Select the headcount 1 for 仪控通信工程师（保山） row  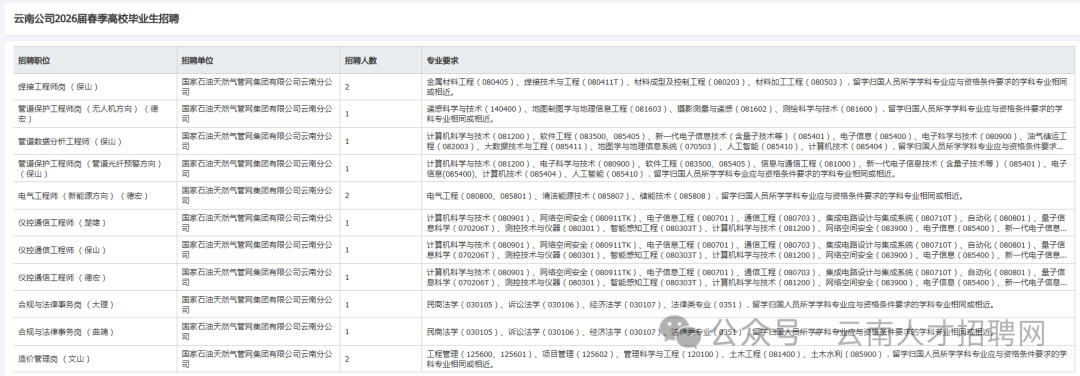tap(347, 250)
